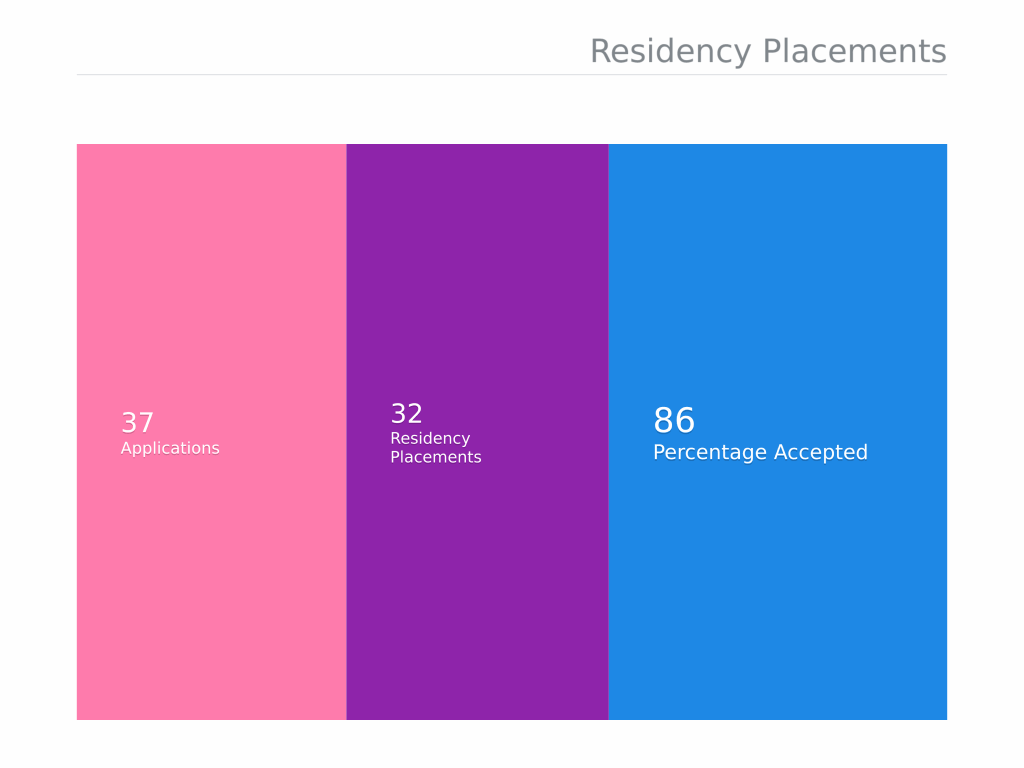Select the blue Percentage Accepted tile
1024x768 pixels.
(778, 432)
